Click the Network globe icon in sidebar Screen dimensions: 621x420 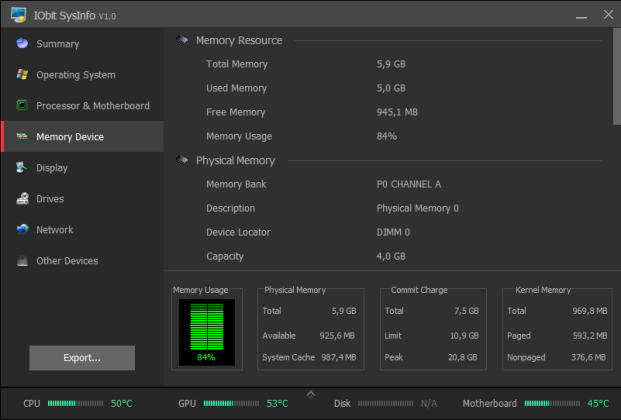tap(22, 229)
